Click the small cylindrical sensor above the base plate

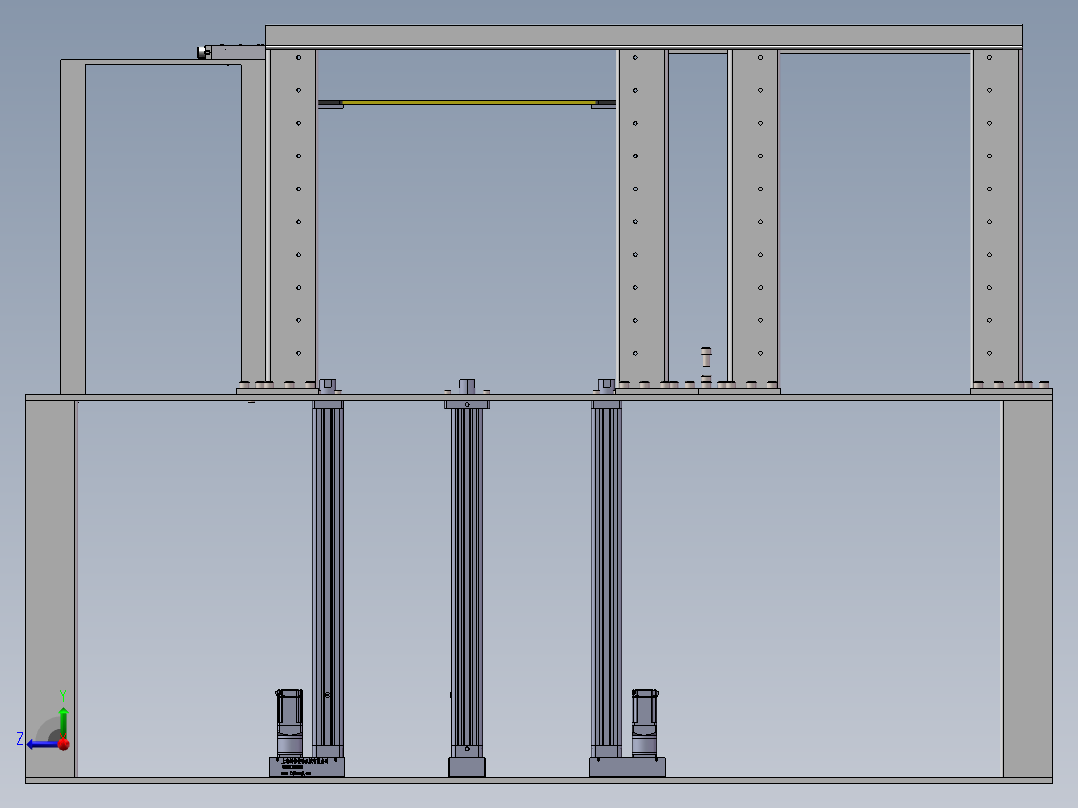pos(704,355)
